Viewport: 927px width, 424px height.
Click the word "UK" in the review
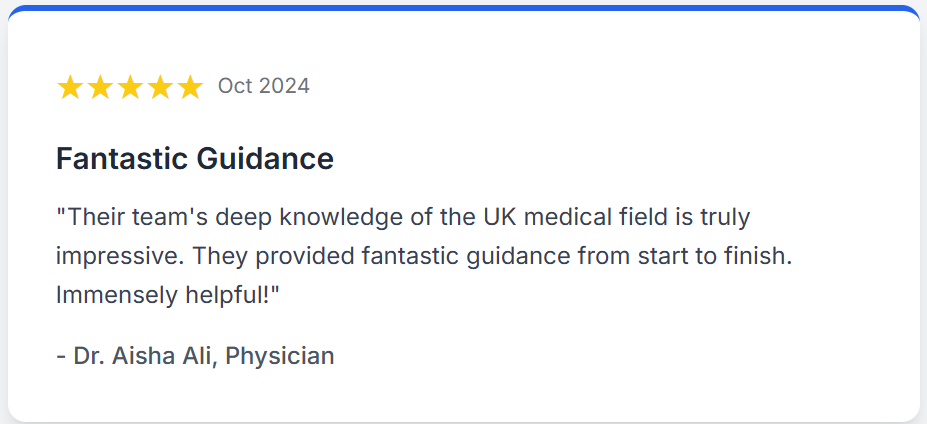pos(498,216)
